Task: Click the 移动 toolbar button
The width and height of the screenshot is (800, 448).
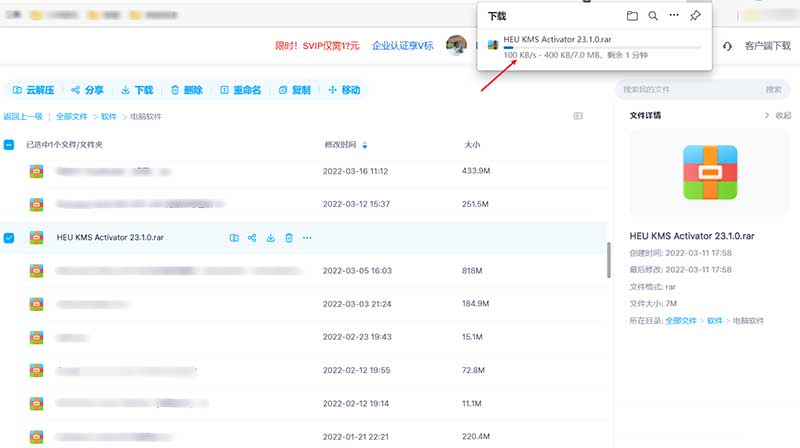Action: (x=344, y=90)
